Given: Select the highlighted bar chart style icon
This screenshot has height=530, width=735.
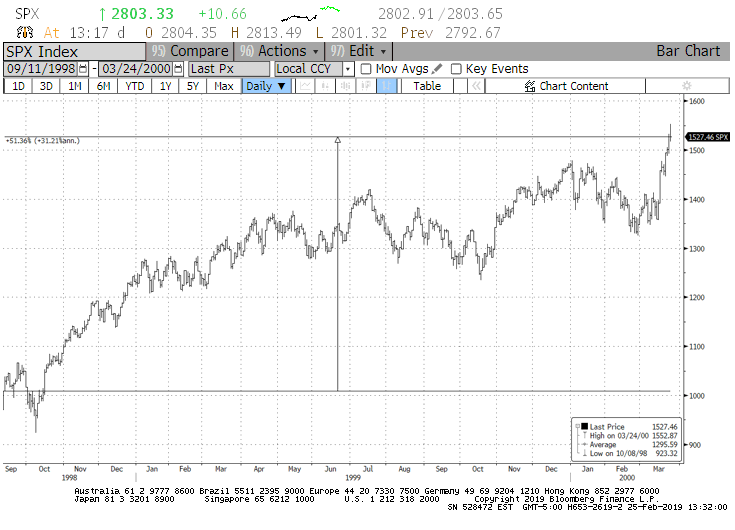Looking at the screenshot, I should point(385,86).
